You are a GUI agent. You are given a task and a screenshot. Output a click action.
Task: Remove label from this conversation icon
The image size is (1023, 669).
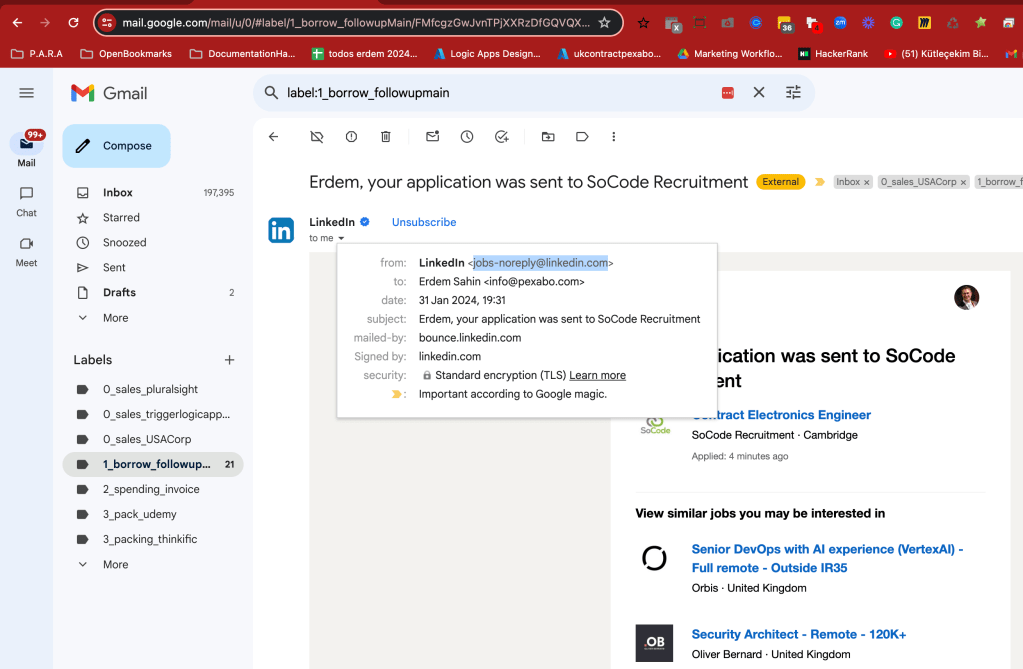[x=316, y=136]
